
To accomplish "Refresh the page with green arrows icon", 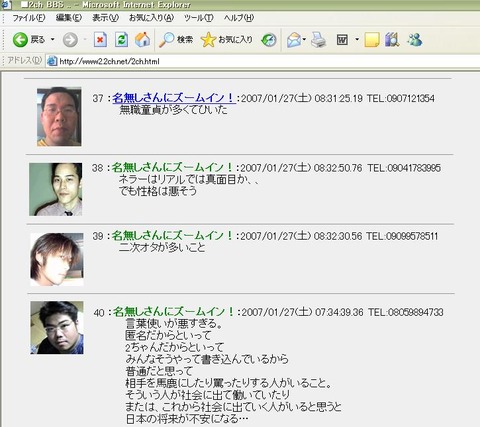I will [121, 40].
